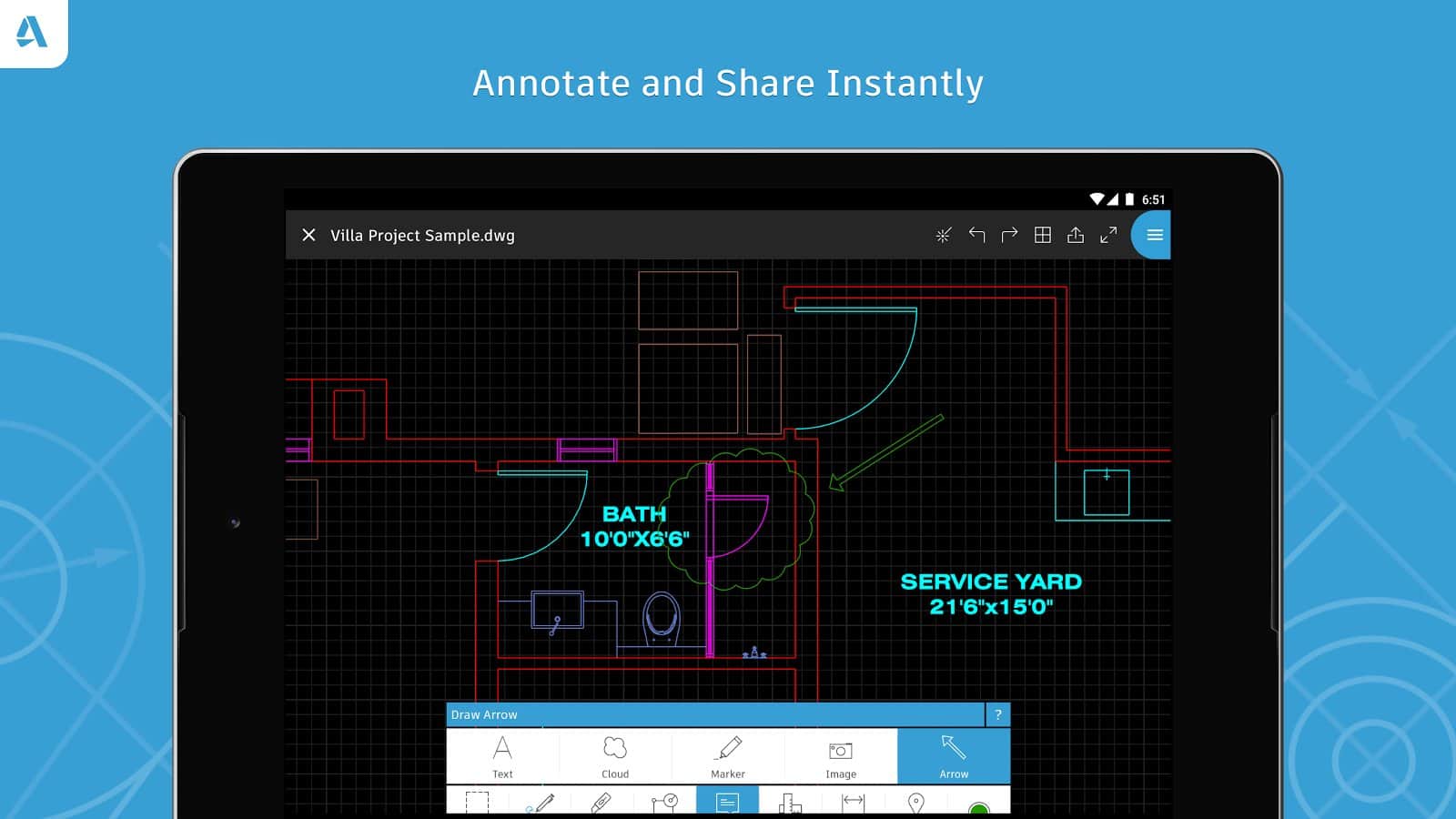The height and width of the screenshot is (819, 1456).
Task: Undo the last action
Action: (x=976, y=235)
